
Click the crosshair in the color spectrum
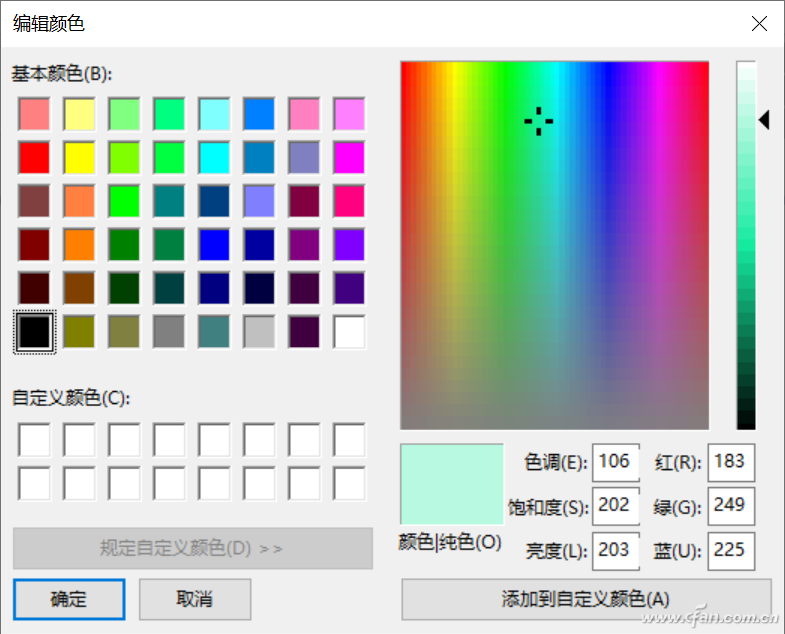pyautogui.click(x=539, y=121)
